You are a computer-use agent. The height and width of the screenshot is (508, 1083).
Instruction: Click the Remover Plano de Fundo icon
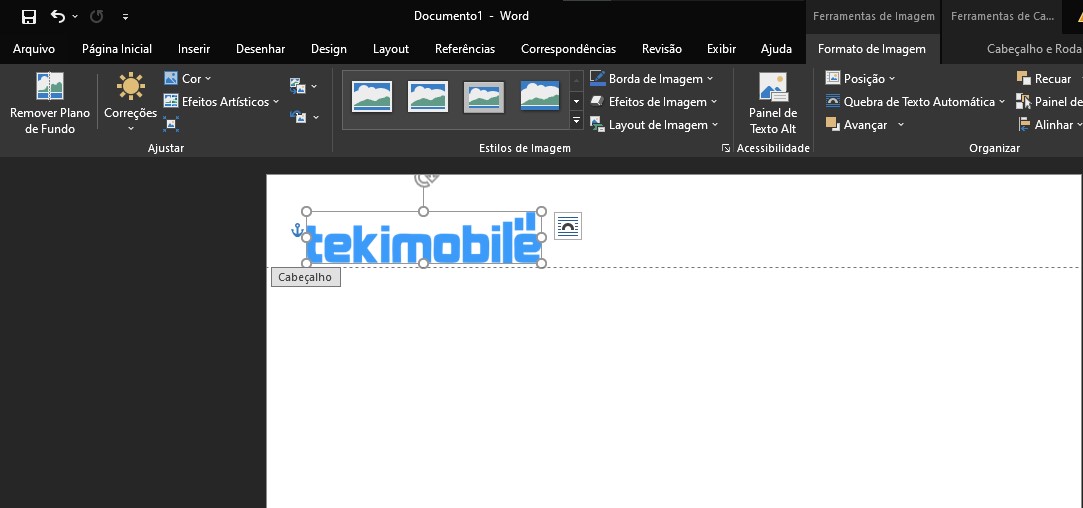point(50,86)
